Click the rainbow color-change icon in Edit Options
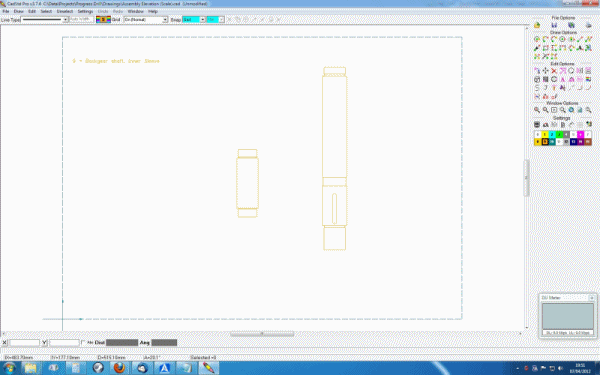Screen dimensions: 600x375 coord(588,79)
